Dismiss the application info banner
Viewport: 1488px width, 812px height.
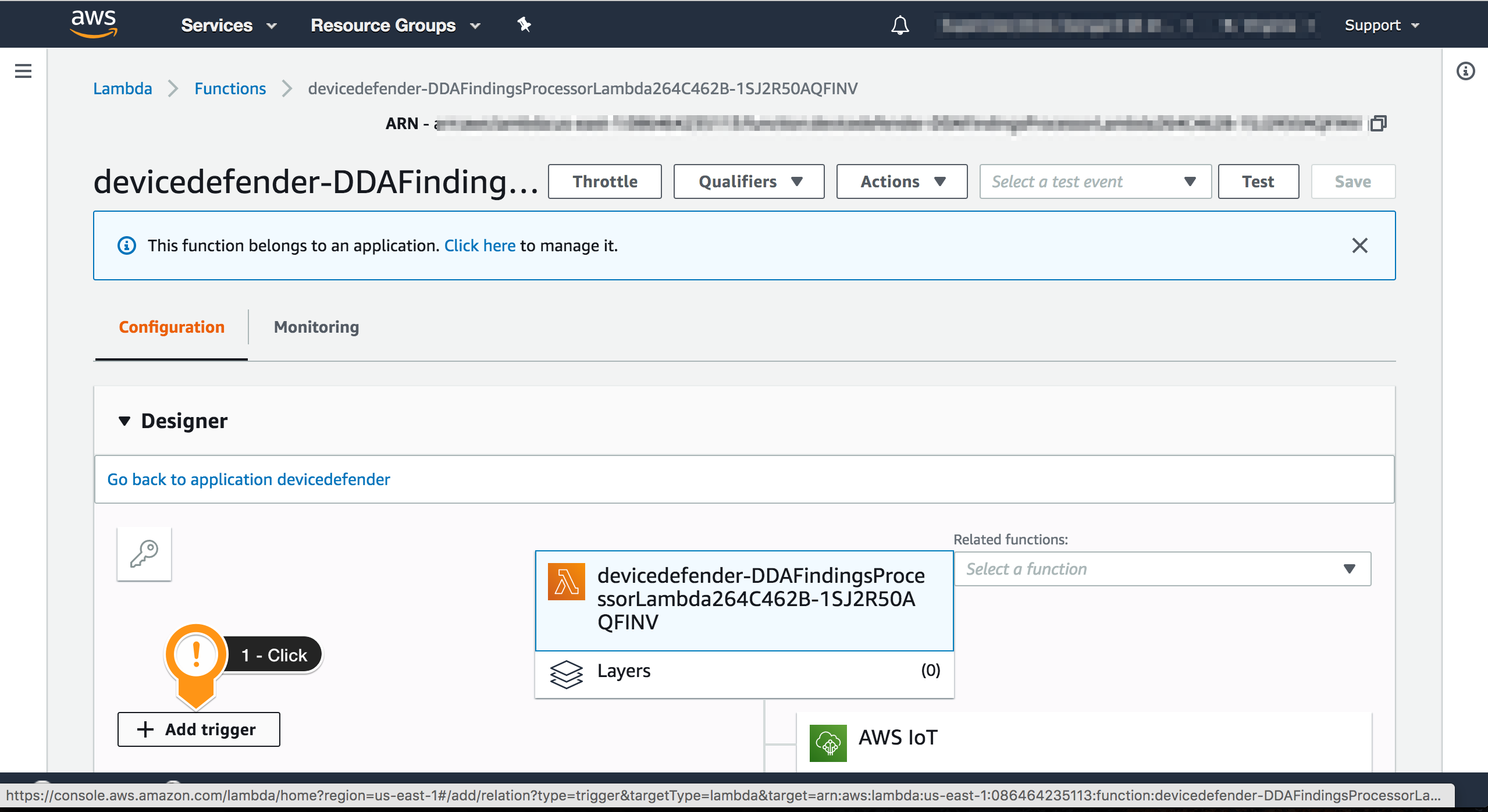(x=1360, y=245)
